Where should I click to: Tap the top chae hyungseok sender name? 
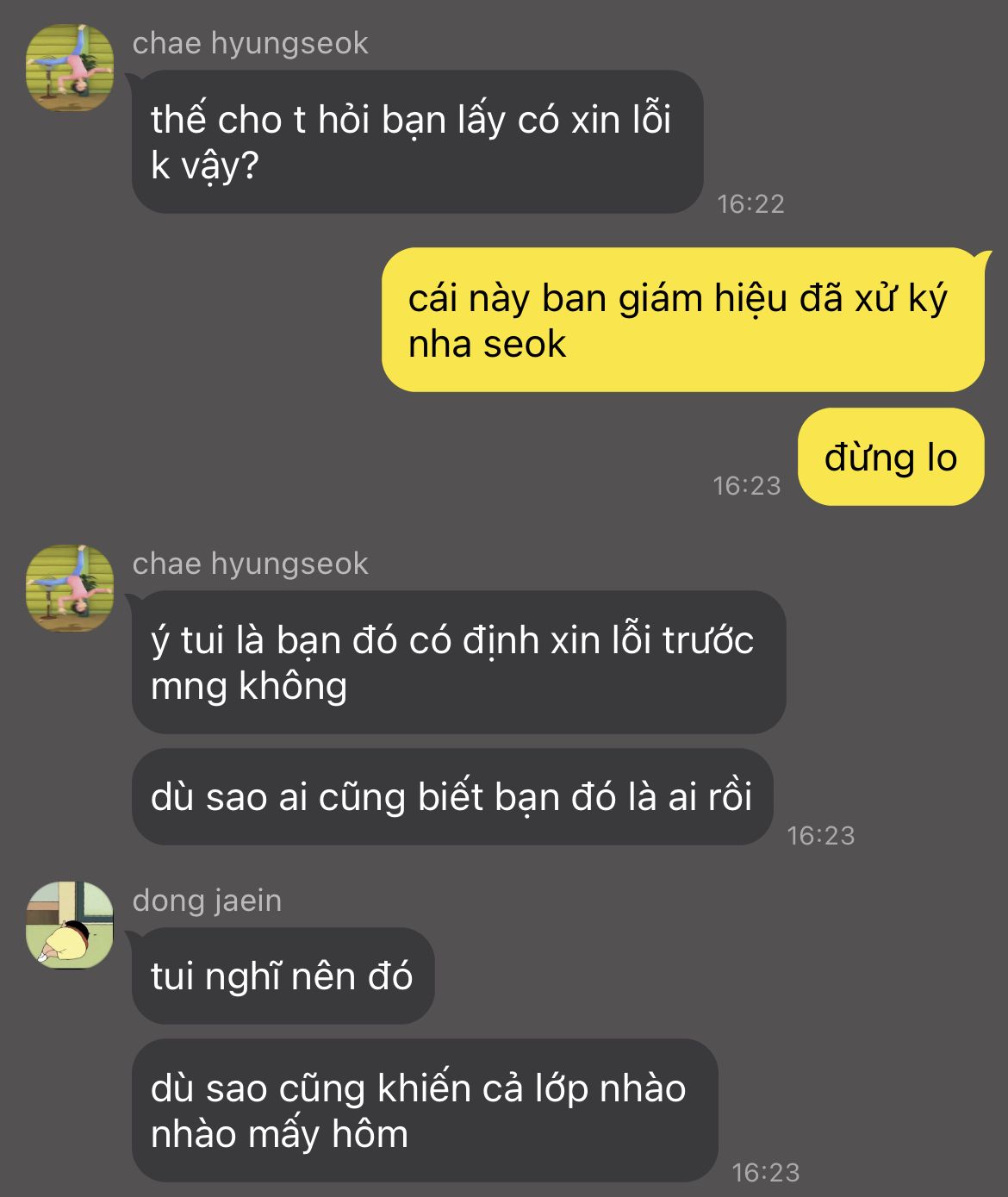250,43
